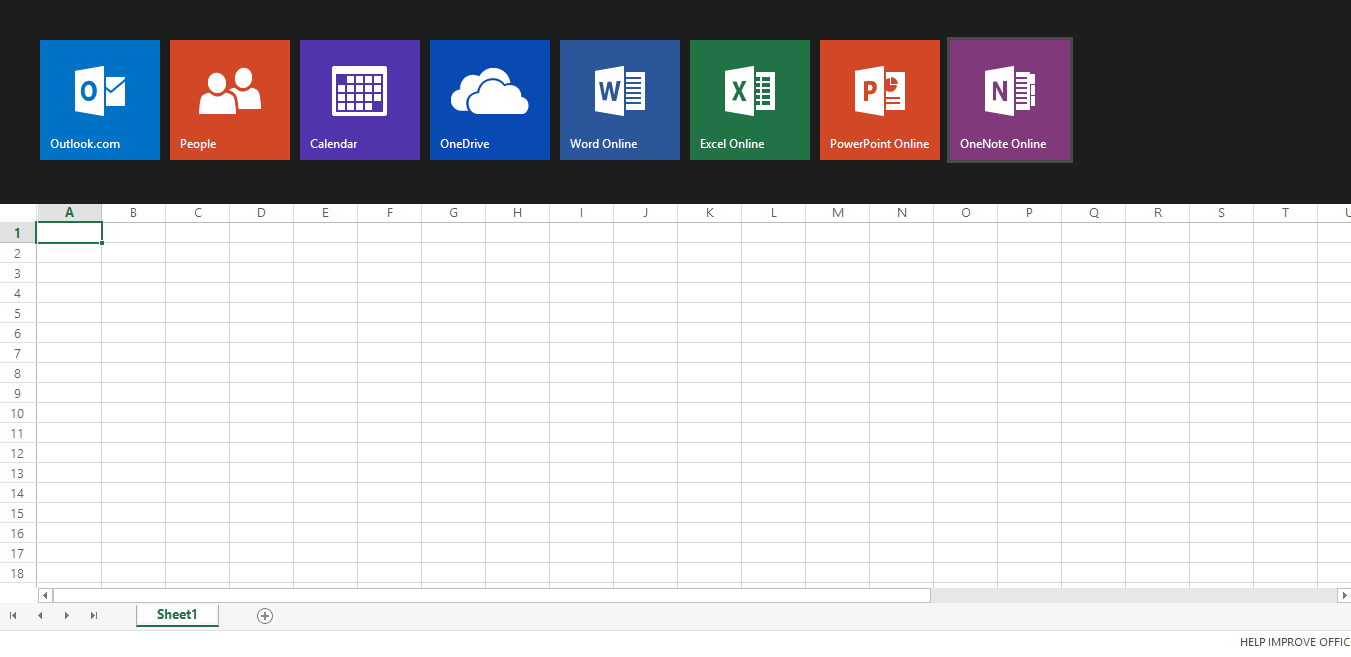Select column Q header

click(x=1094, y=213)
